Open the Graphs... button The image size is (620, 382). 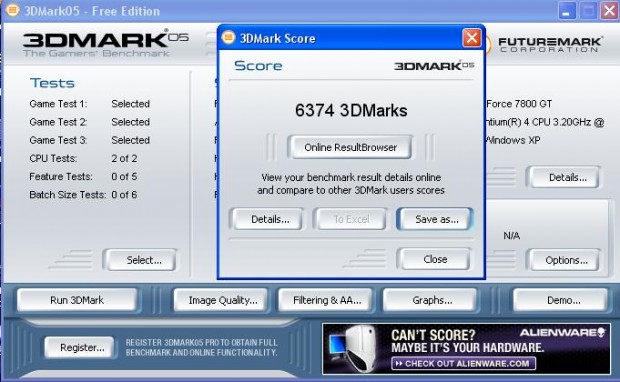pos(431,300)
